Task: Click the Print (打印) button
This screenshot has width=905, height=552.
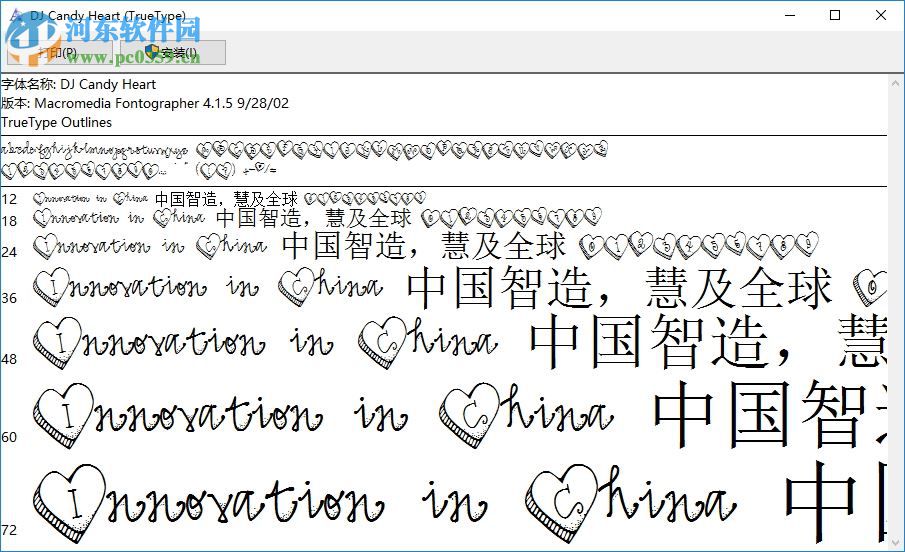Action: tap(59, 53)
